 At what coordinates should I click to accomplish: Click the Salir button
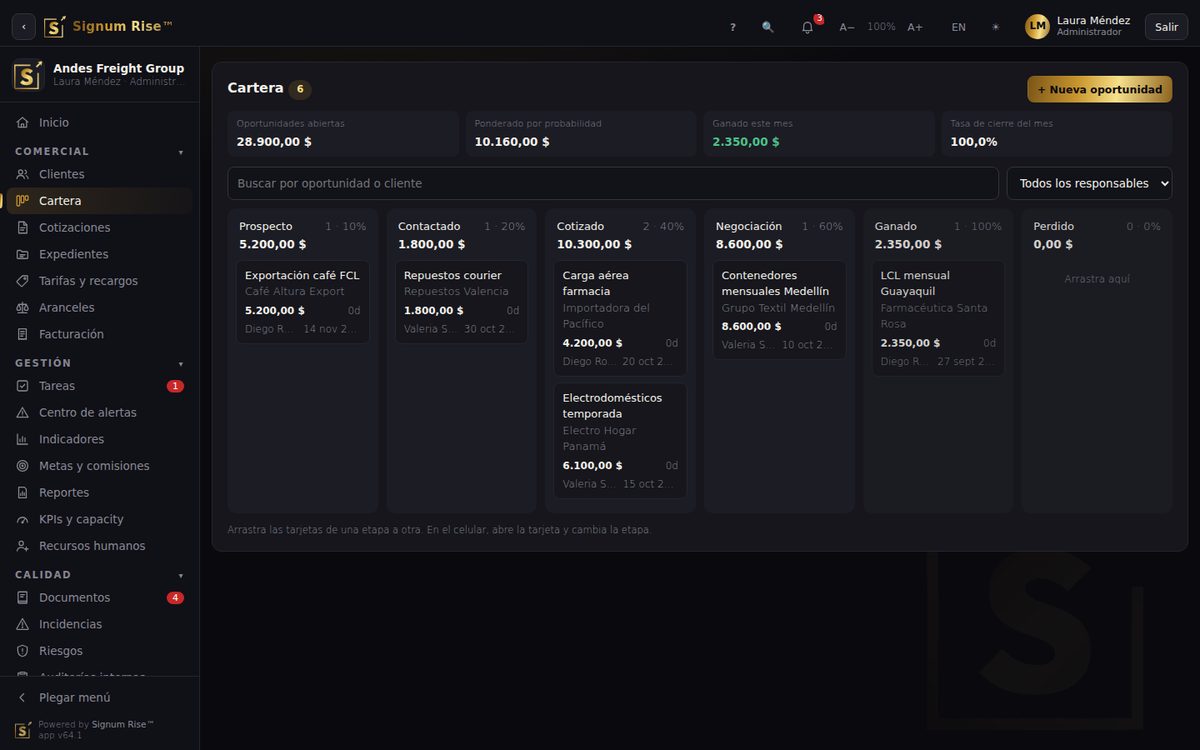(1166, 27)
